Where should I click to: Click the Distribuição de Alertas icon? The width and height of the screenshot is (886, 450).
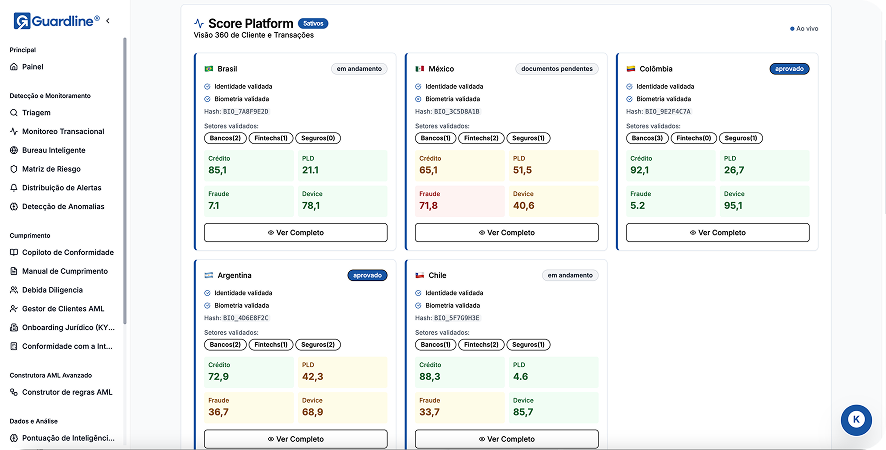14,188
